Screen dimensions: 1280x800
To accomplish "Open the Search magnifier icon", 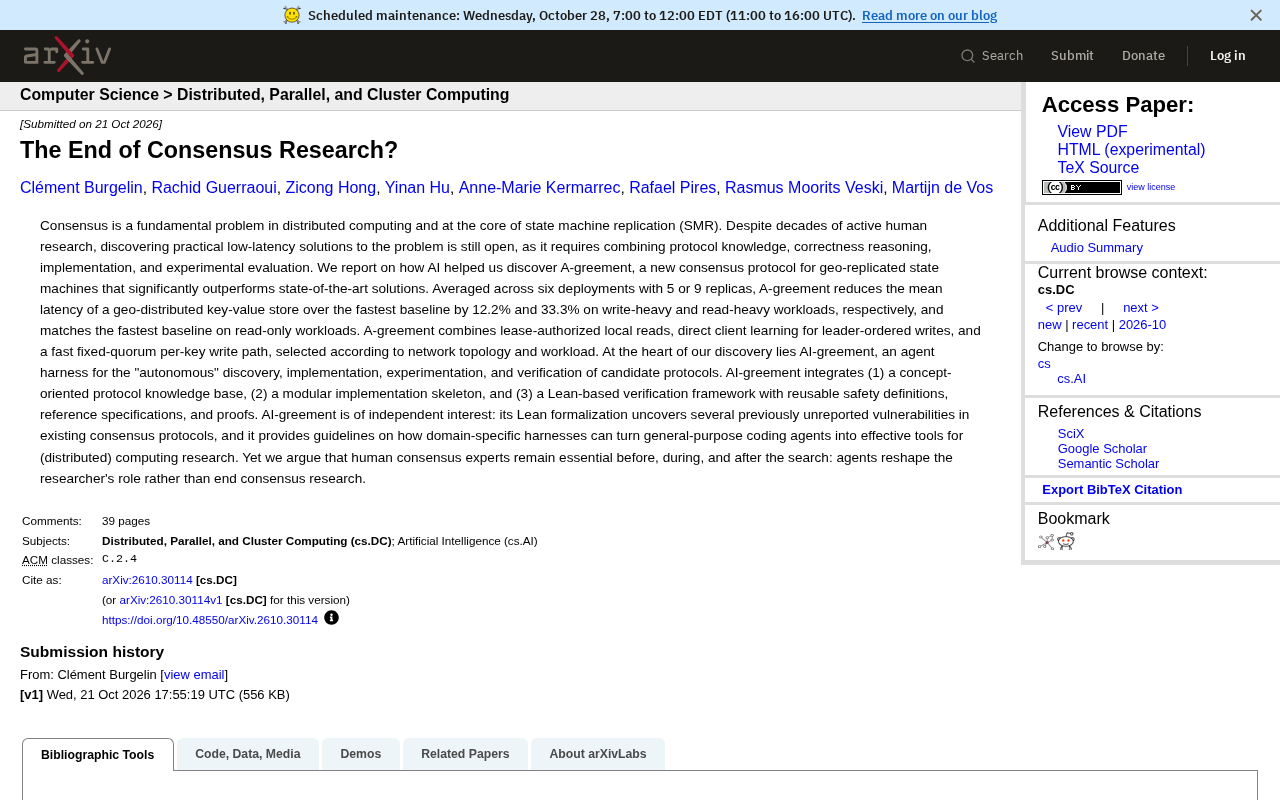I will [x=968, y=56].
